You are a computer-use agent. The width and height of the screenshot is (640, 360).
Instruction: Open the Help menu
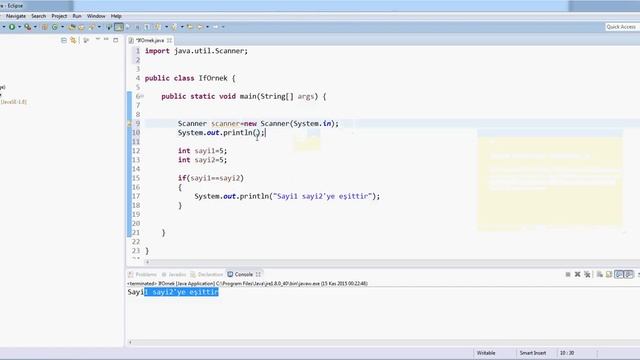click(116, 16)
